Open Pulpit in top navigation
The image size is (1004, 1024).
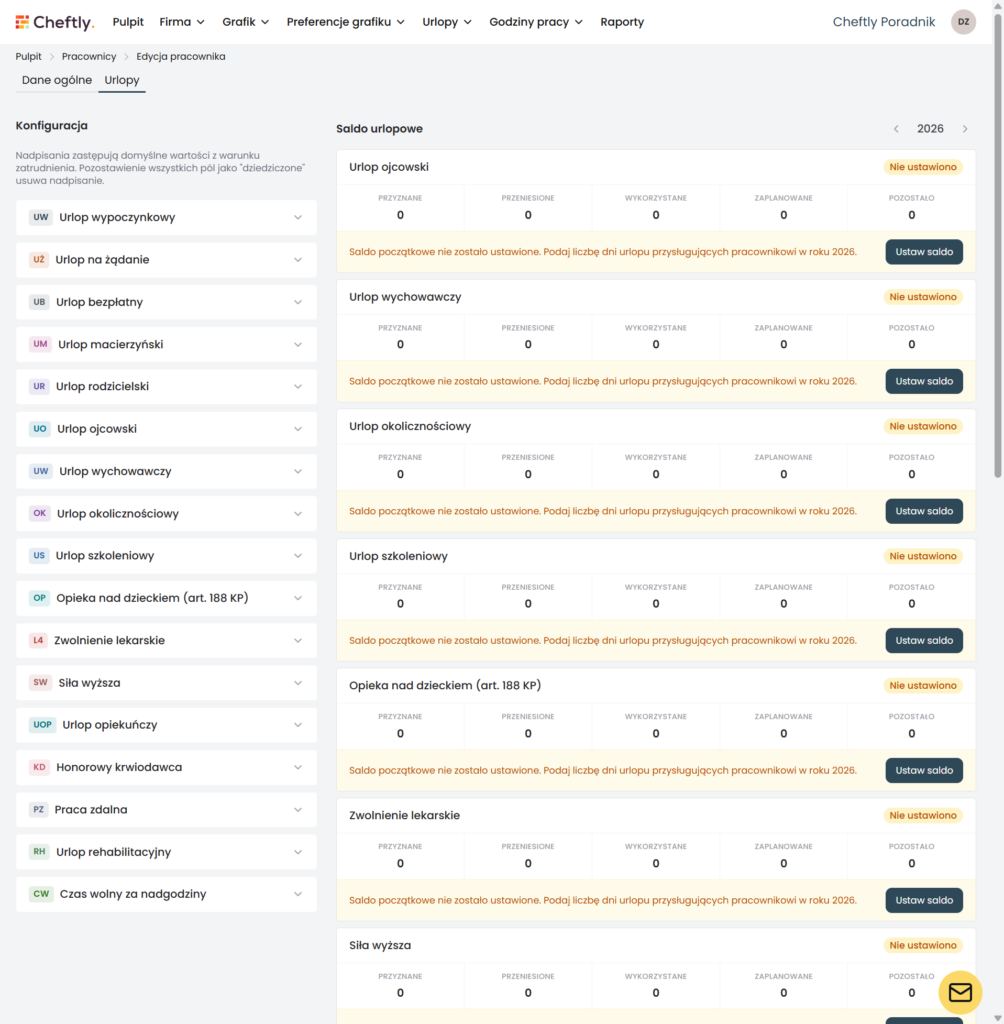click(128, 22)
